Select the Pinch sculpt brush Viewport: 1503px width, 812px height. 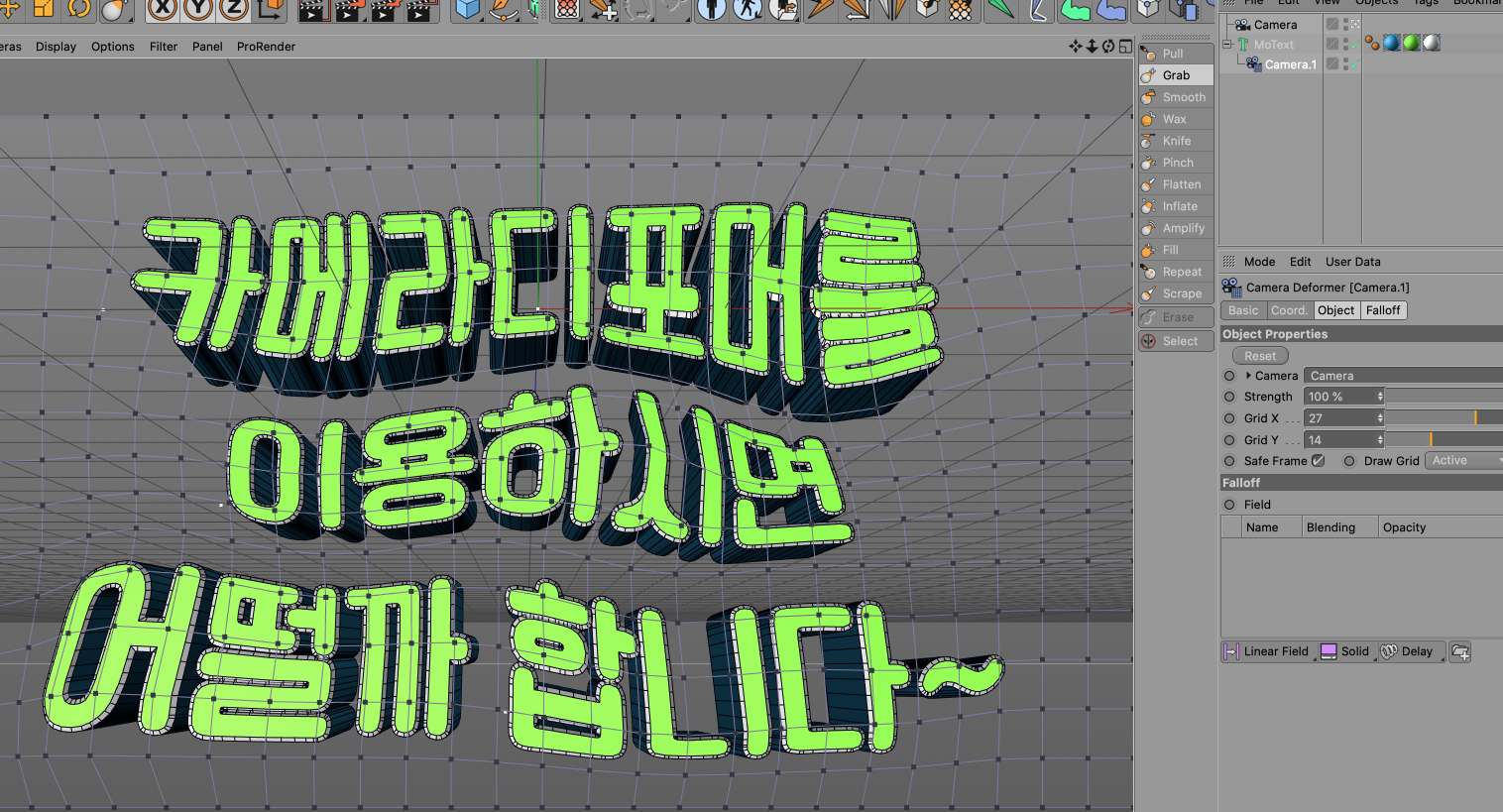[1176, 163]
